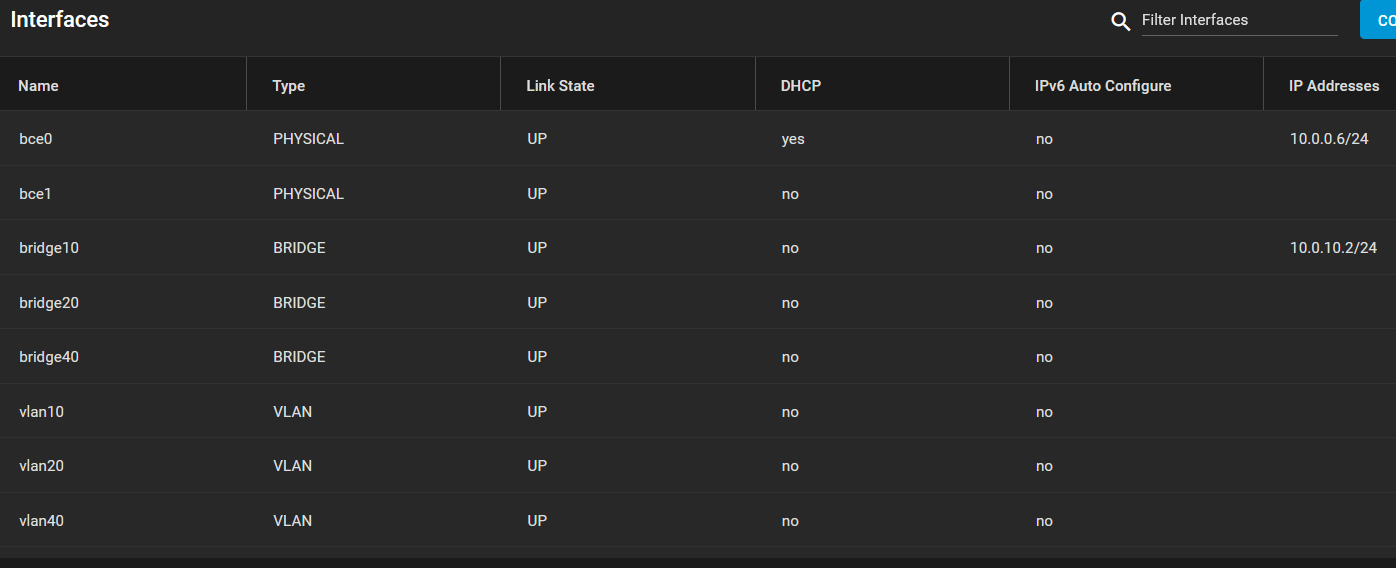Open the vlan20 interface row

pos(698,466)
